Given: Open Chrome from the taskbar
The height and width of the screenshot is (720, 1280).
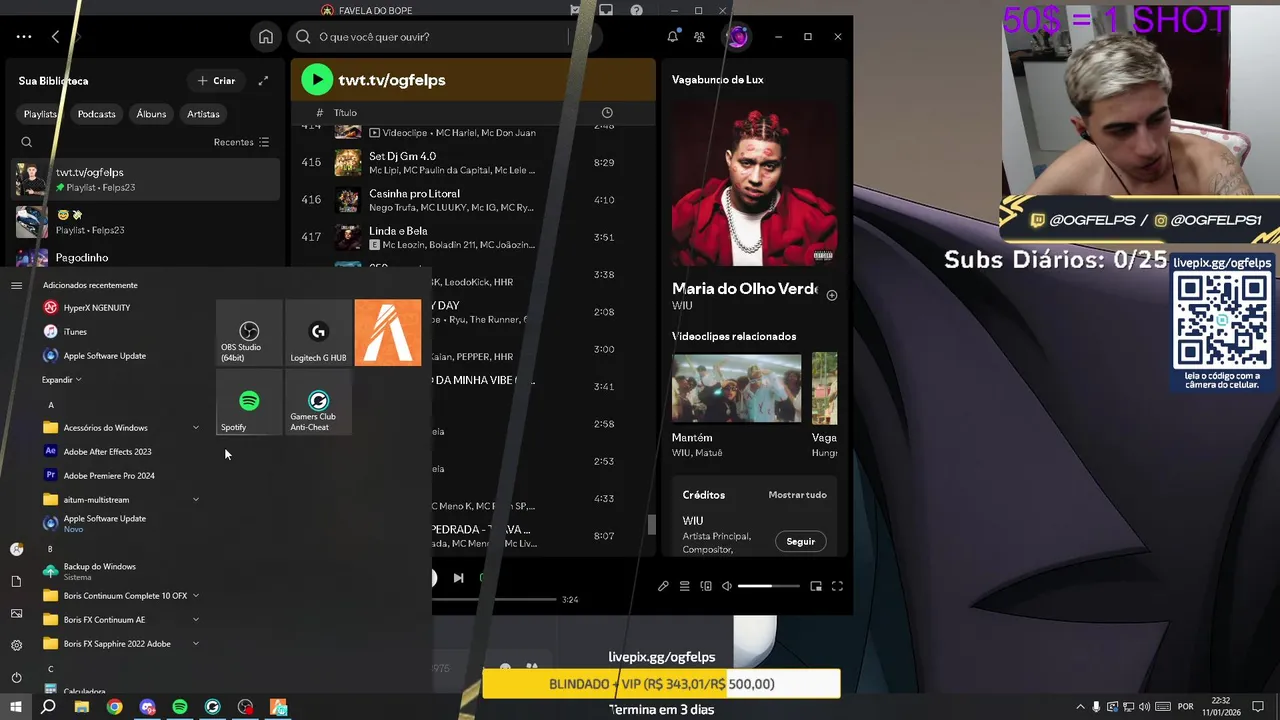Looking at the screenshot, I should pos(115,707).
